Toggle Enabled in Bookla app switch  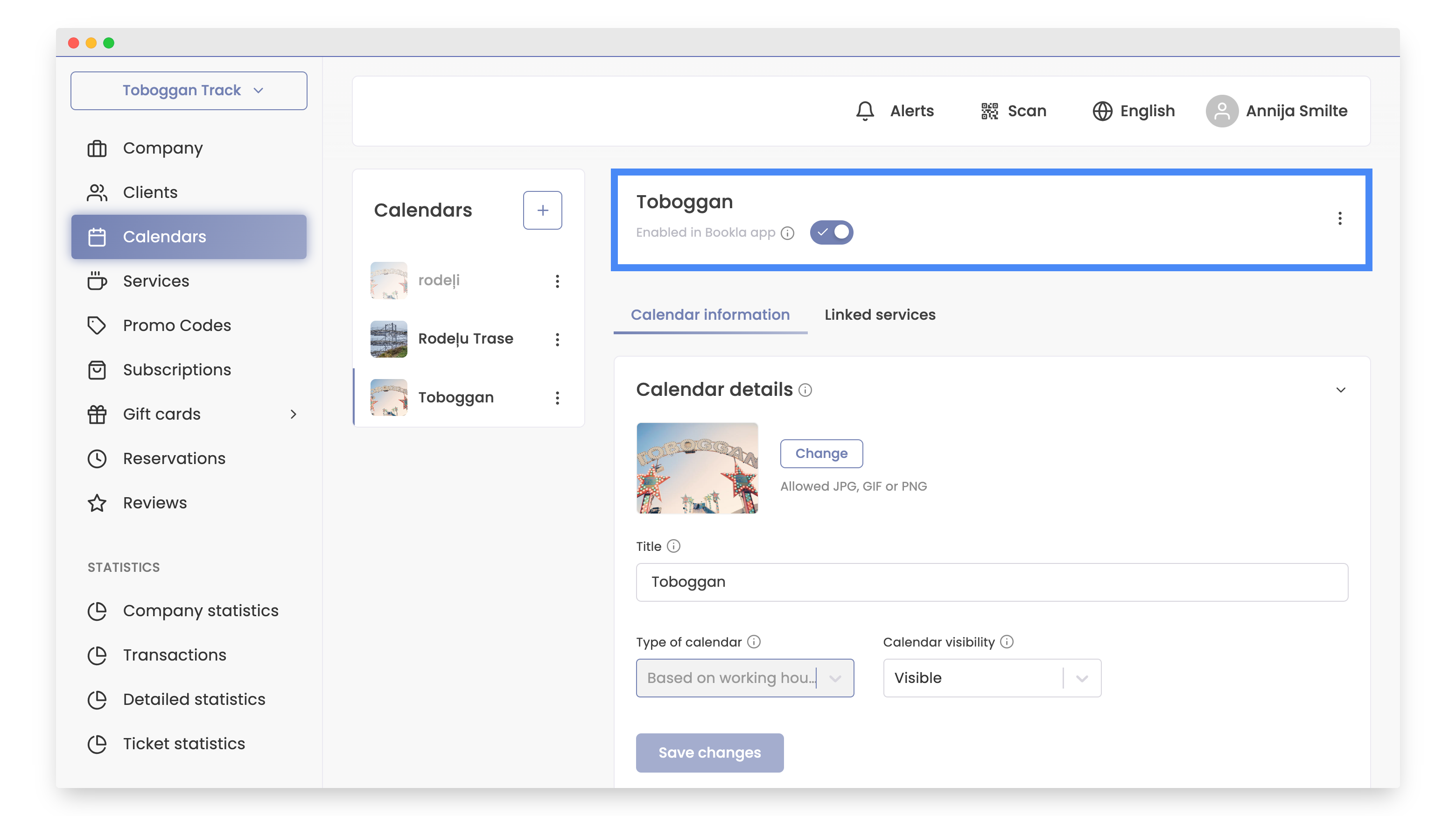click(832, 232)
